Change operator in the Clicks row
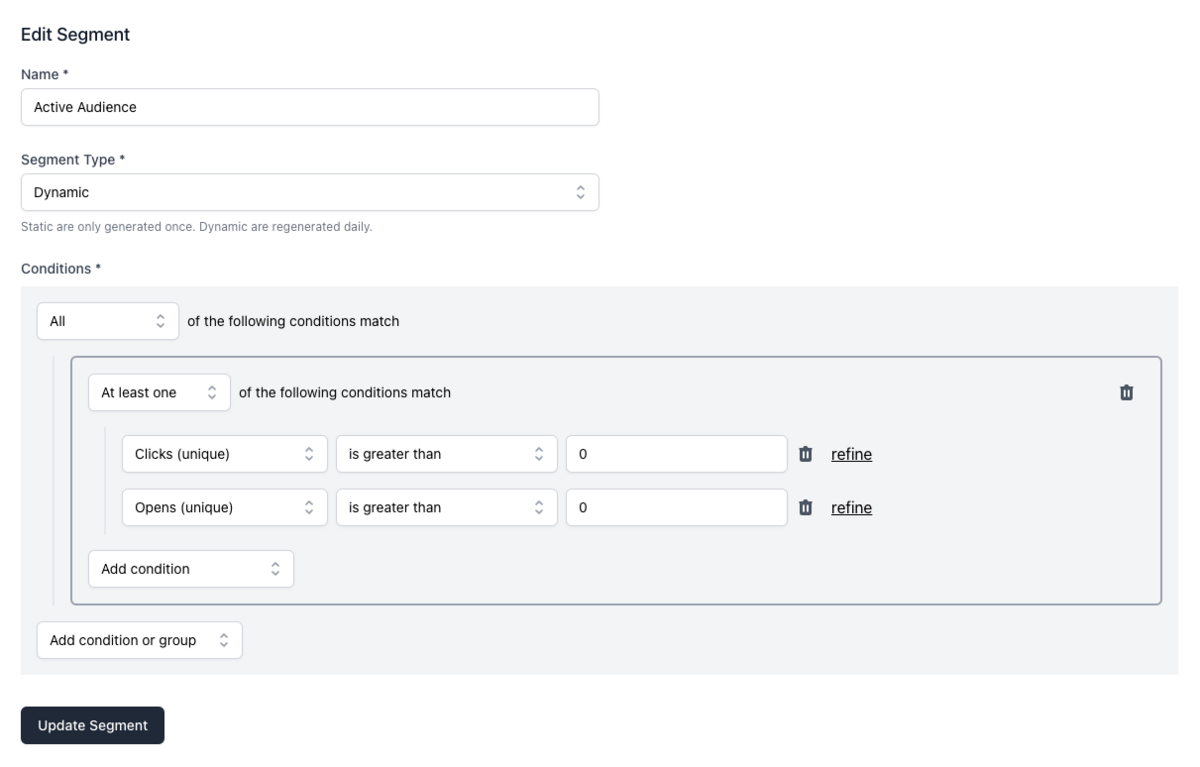This screenshot has height=767, width=1200. 446,454
